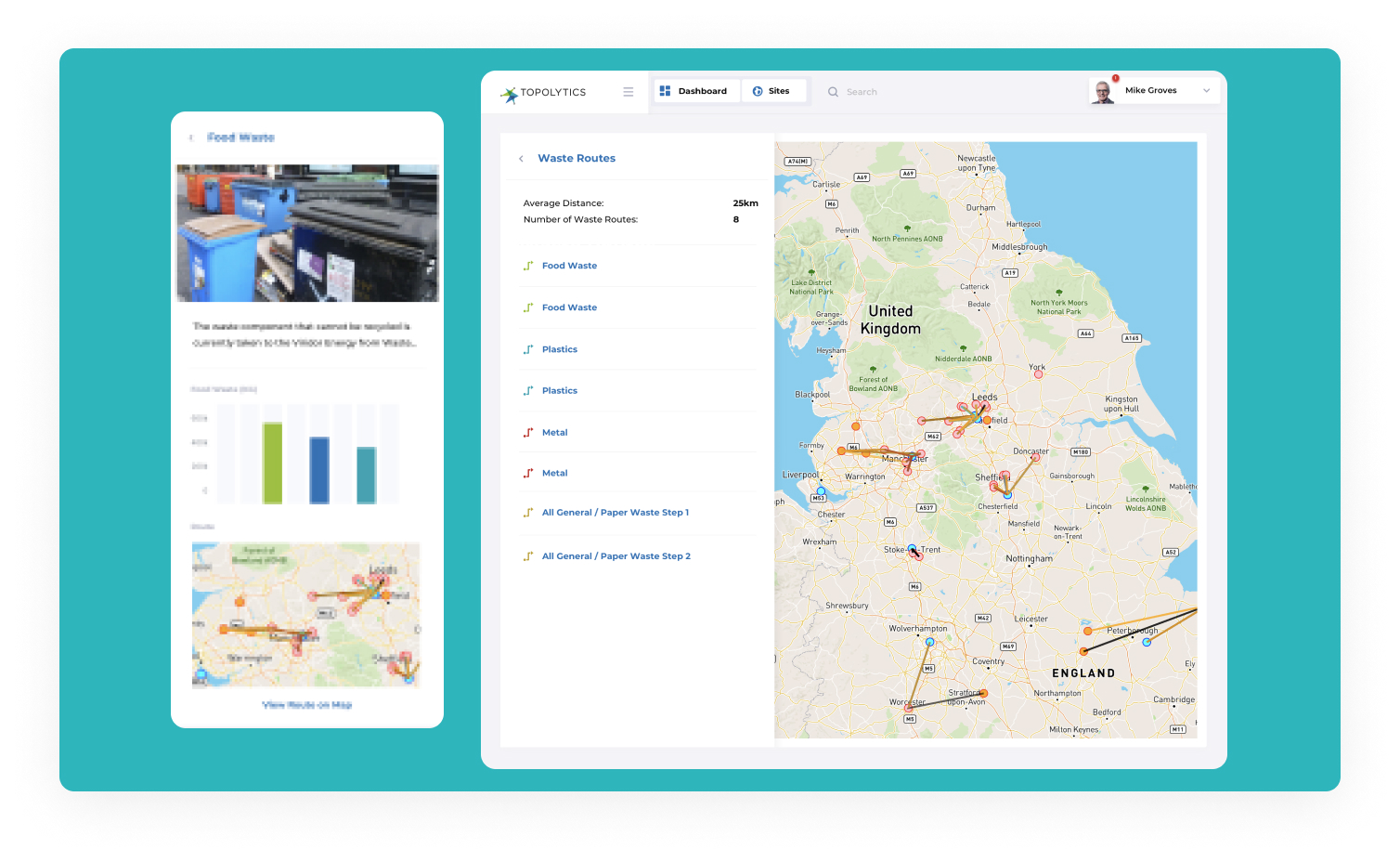The height and width of the screenshot is (862, 1400).
Task: Click route icon beside Paper Waste Step 2
Action: point(528,556)
